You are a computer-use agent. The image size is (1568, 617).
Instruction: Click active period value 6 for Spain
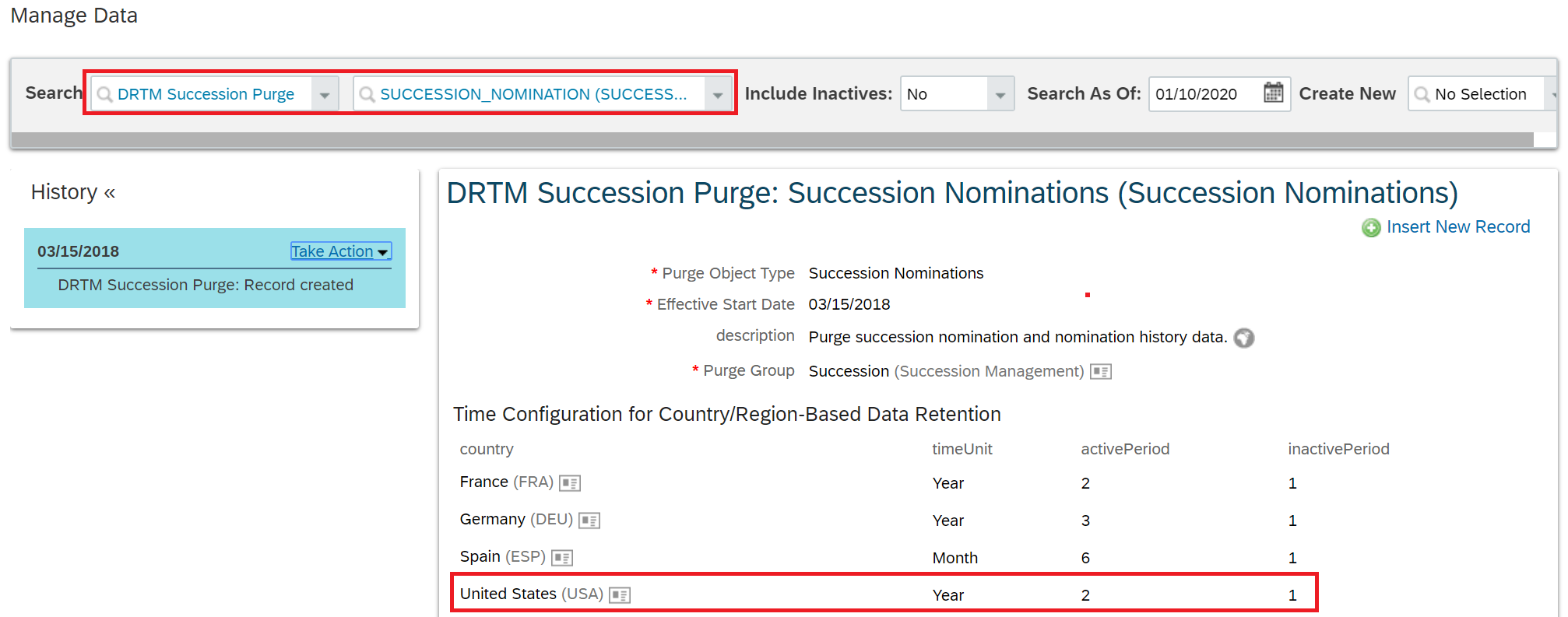(x=1085, y=558)
